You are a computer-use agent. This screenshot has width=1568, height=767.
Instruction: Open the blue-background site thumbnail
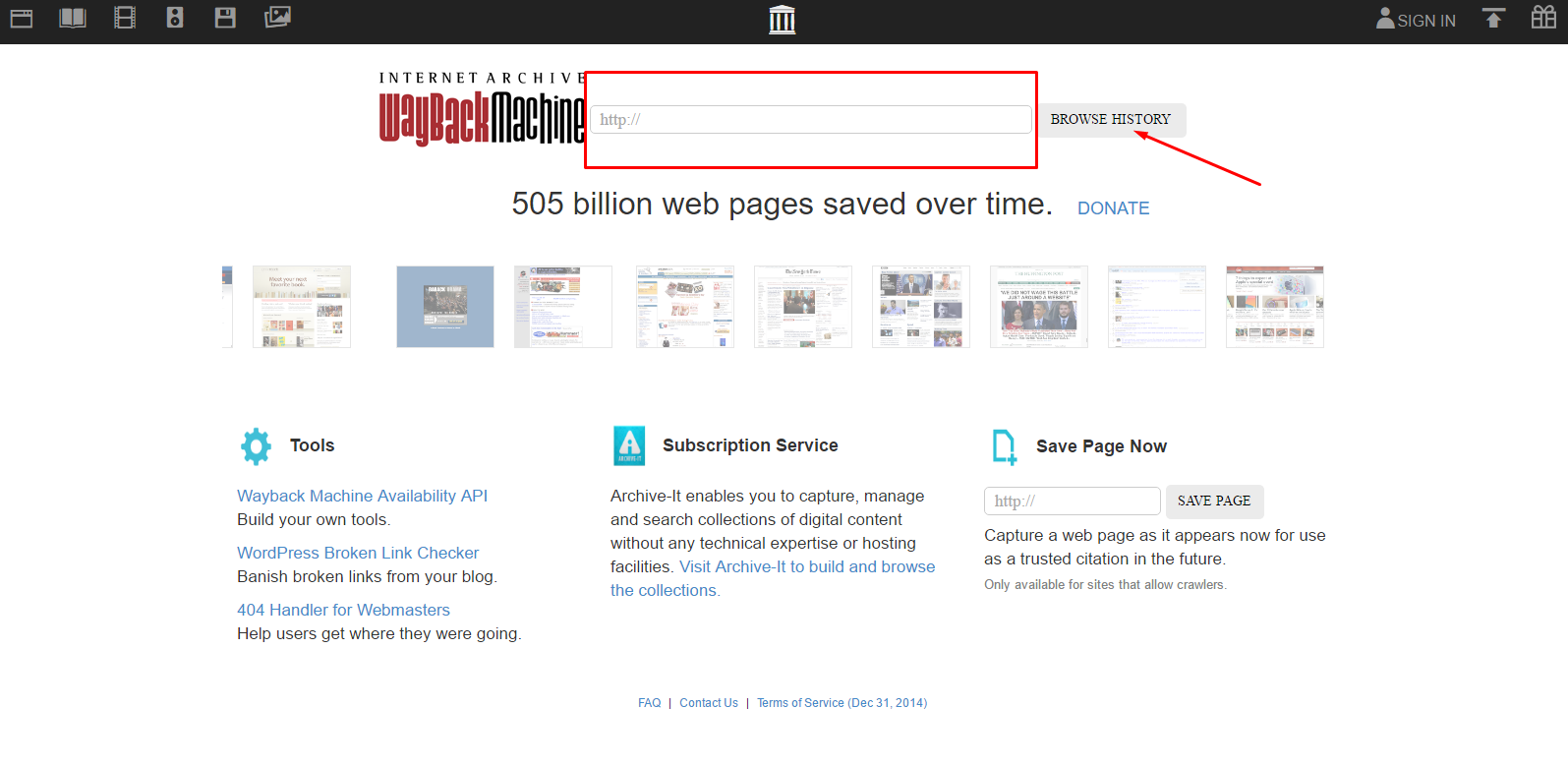tap(445, 307)
